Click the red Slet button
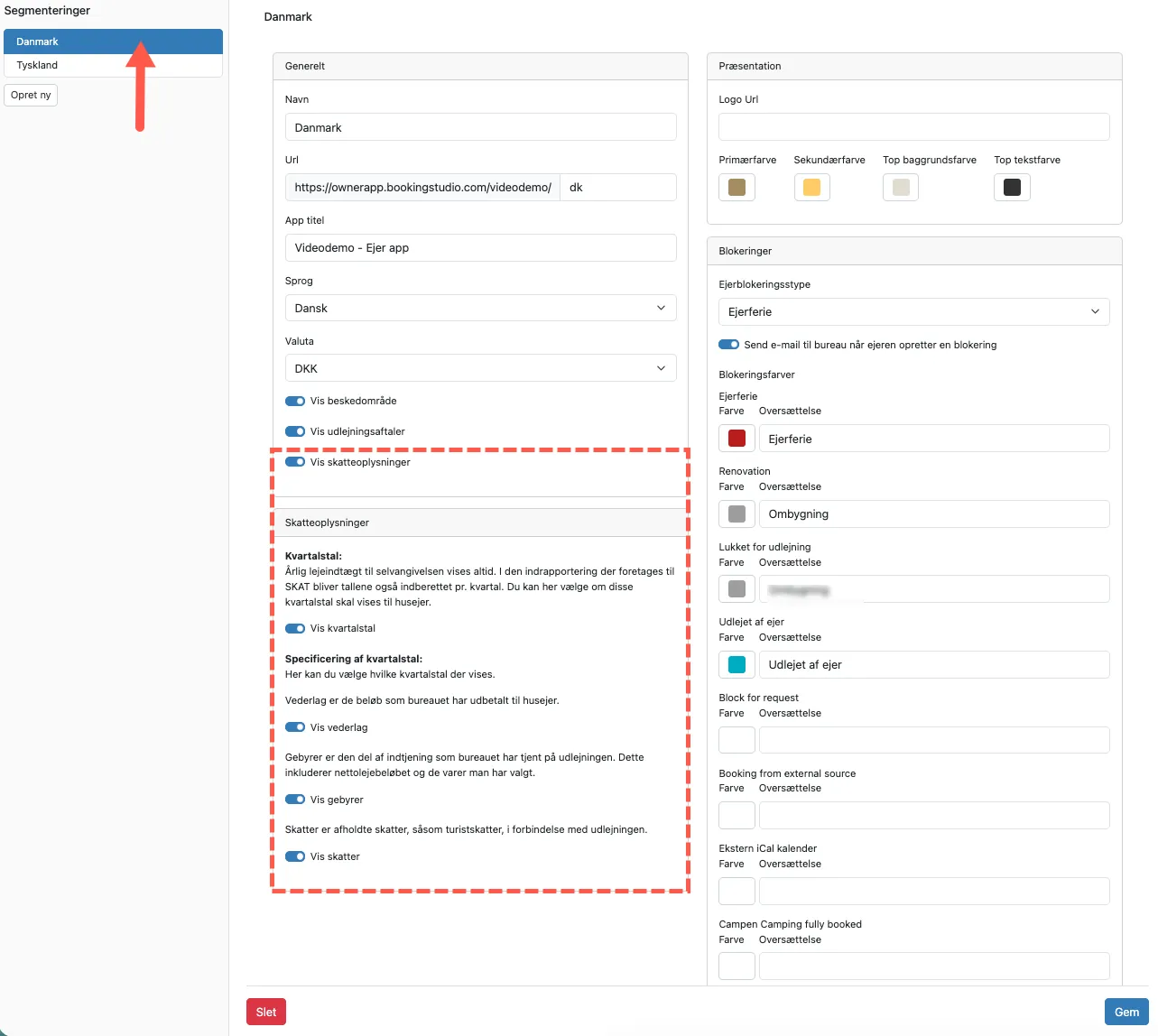 (266, 1012)
